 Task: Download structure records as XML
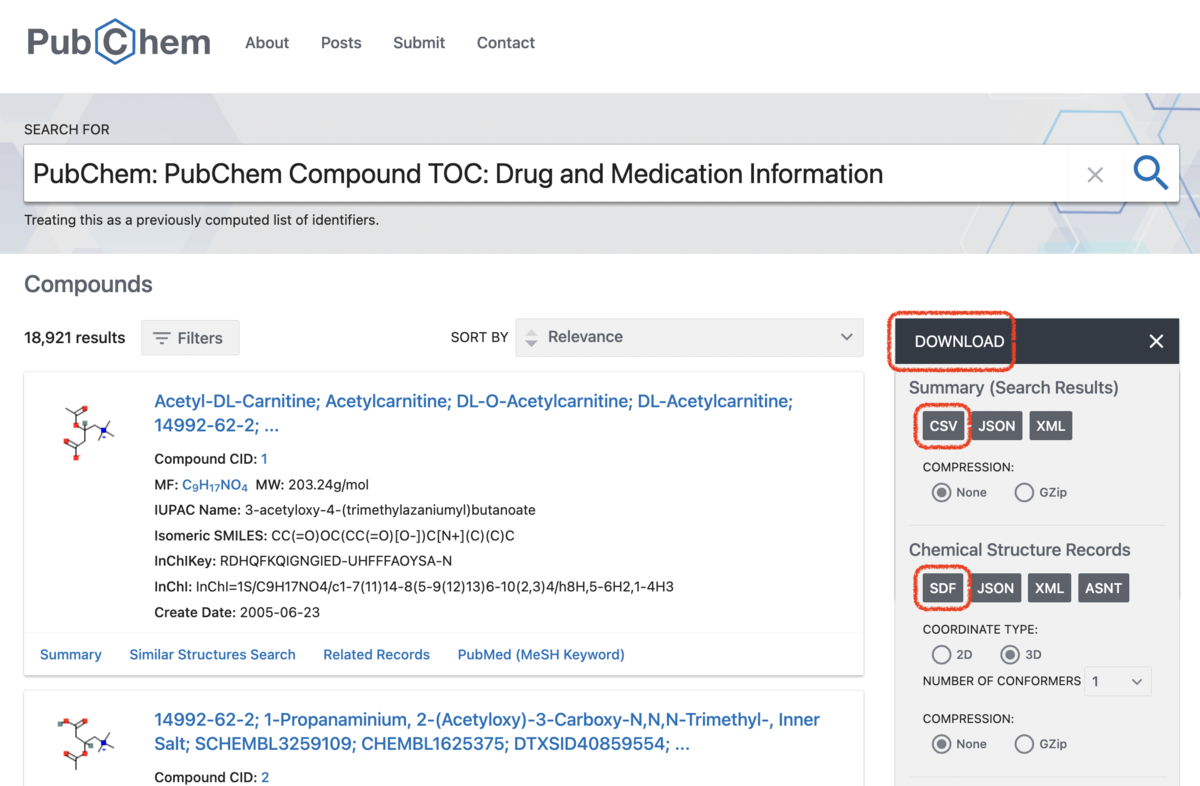pos(1049,588)
